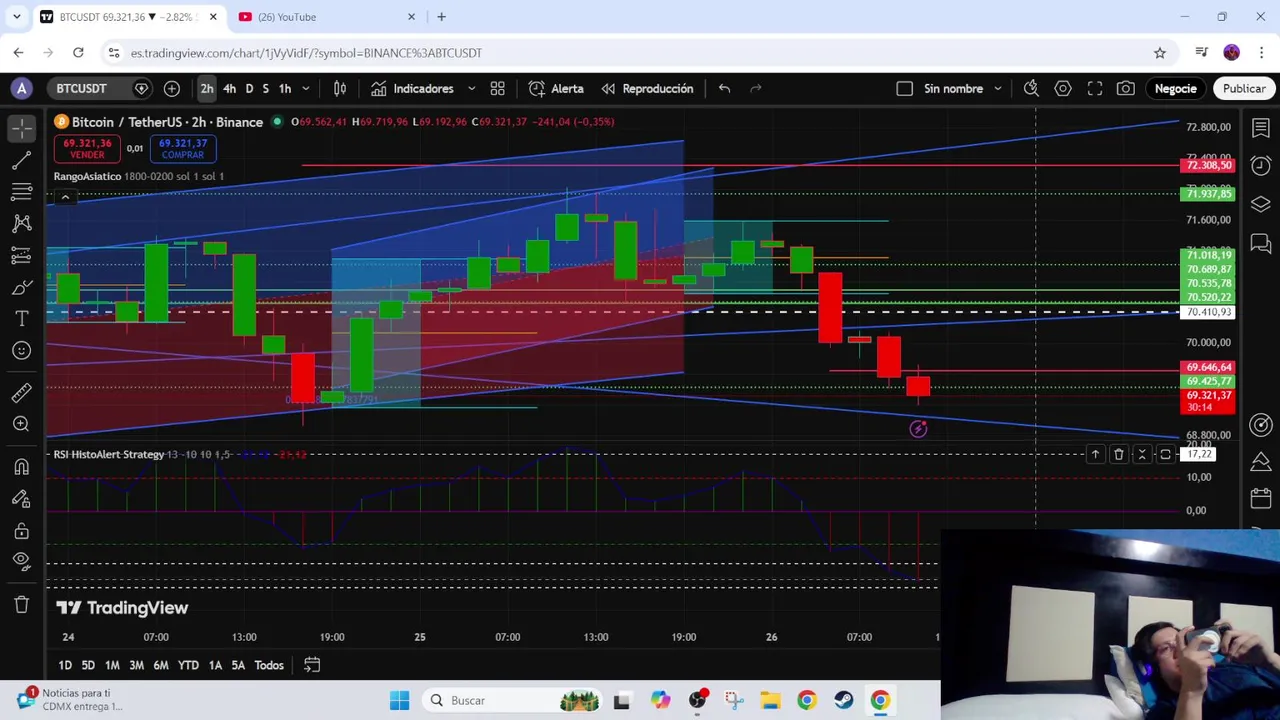The width and height of the screenshot is (1280, 720).
Task: Expand the timeframe interval dropdown
Action: [306, 89]
